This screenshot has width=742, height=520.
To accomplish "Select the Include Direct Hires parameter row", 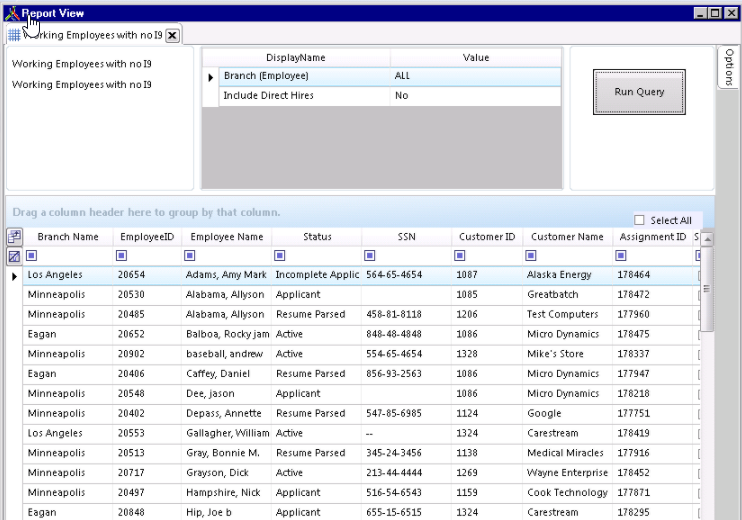I will pyautogui.click(x=389, y=96).
